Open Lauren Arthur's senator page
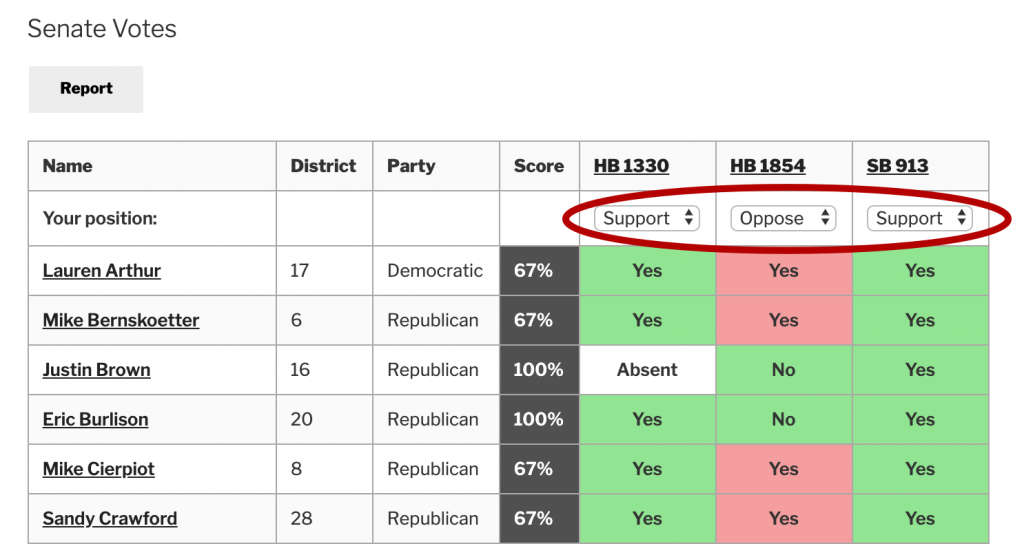1024x544 pixels. pyautogui.click(x=102, y=271)
